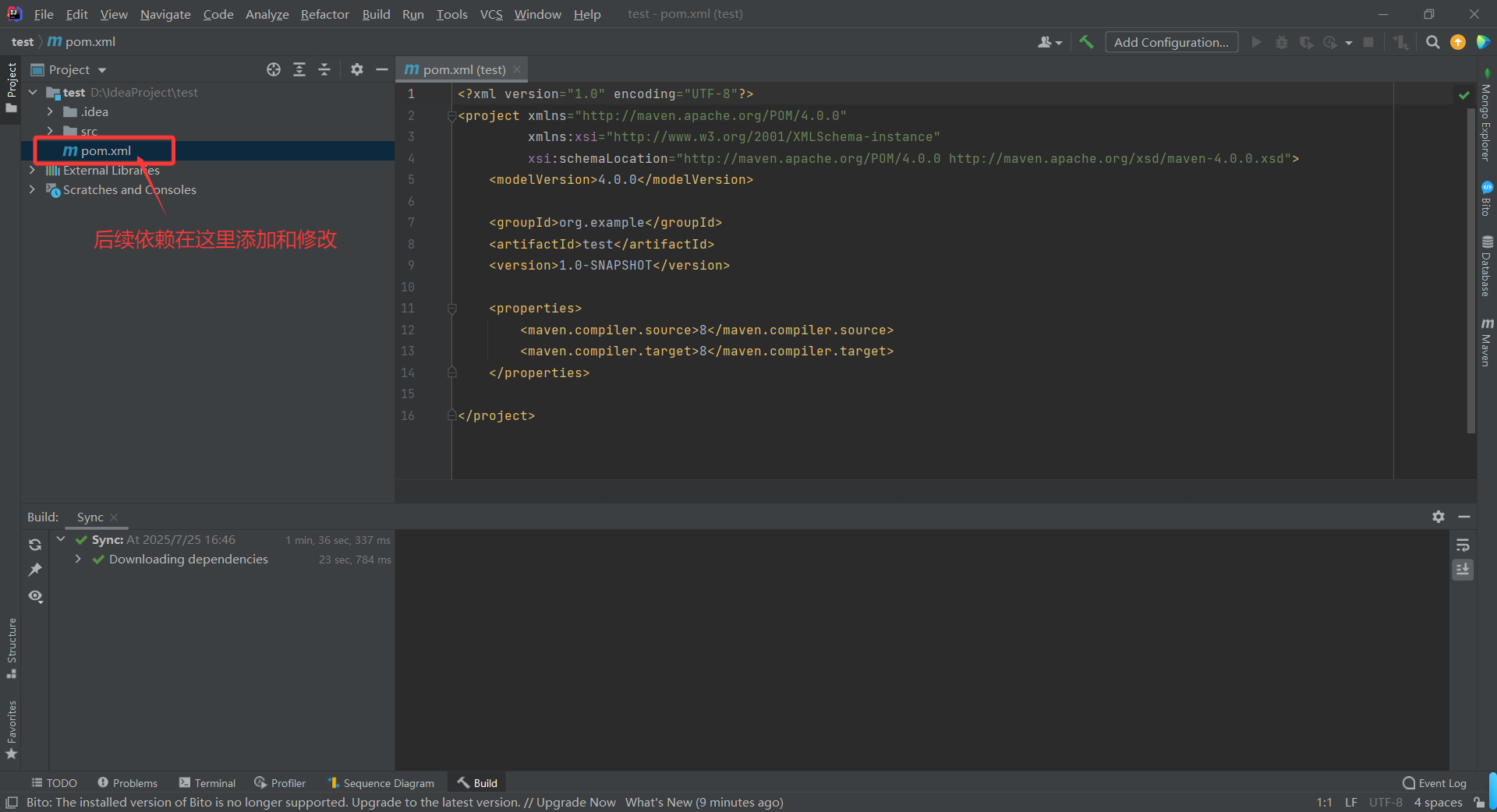Collapse the test project root node

click(33, 92)
